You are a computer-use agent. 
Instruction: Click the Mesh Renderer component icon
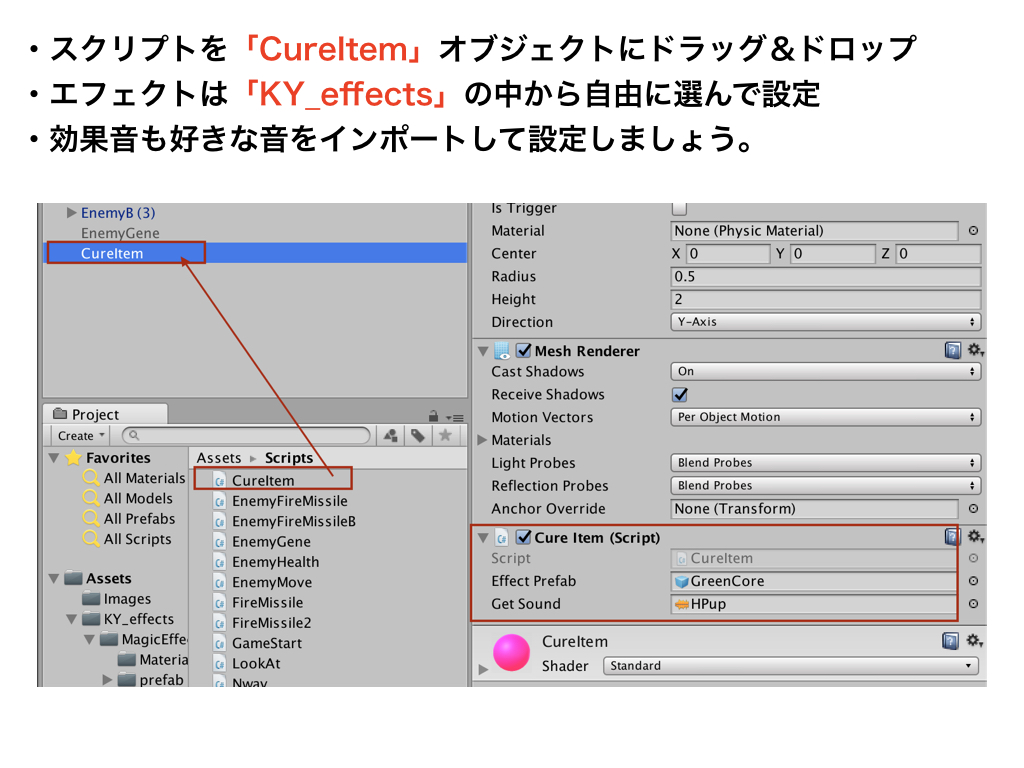pos(502,351)
